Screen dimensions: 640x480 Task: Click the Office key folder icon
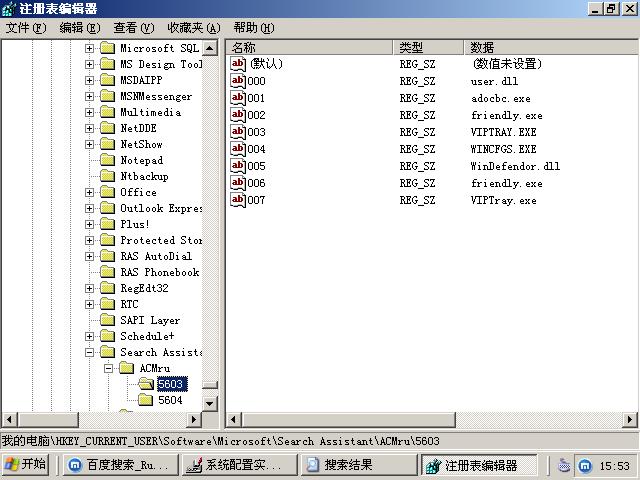pos(107,192)
